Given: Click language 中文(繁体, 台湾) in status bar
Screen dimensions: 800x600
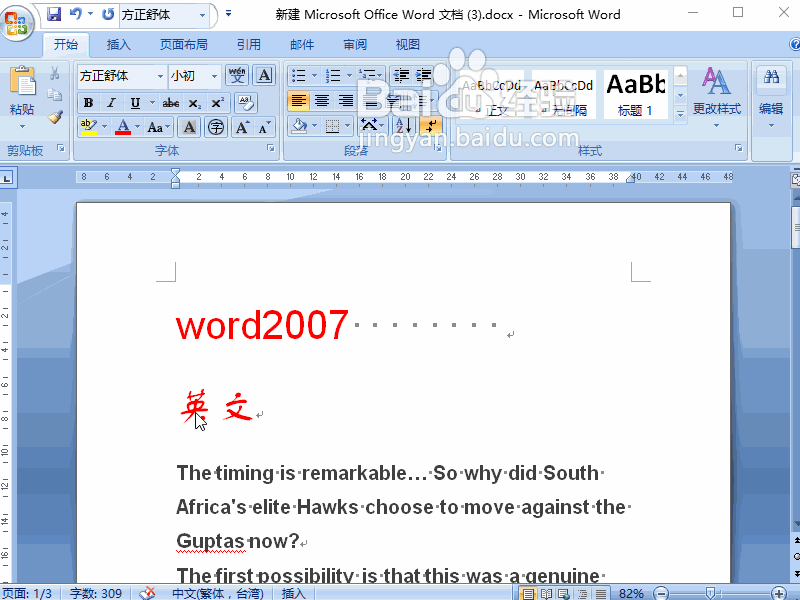Looking at the screenshot, I should tap(218, 593).
